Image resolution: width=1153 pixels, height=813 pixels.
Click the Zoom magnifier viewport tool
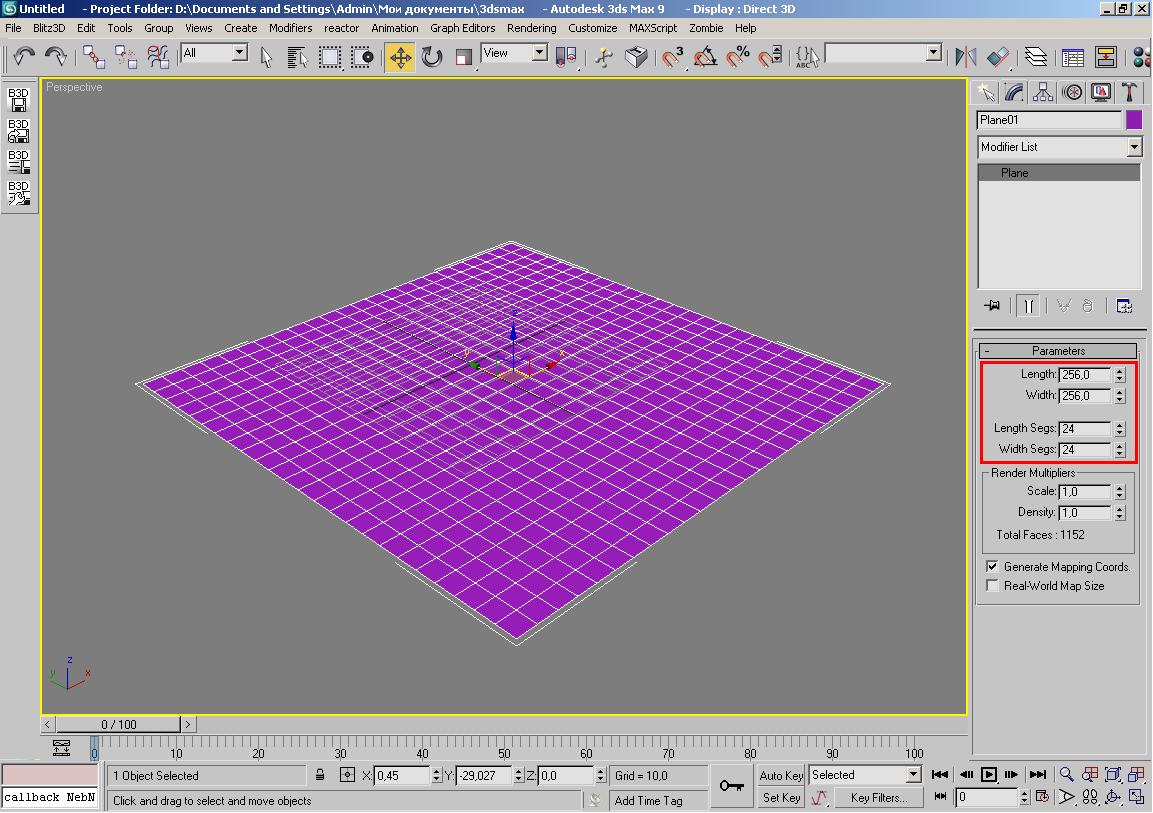click(1066, 775)
